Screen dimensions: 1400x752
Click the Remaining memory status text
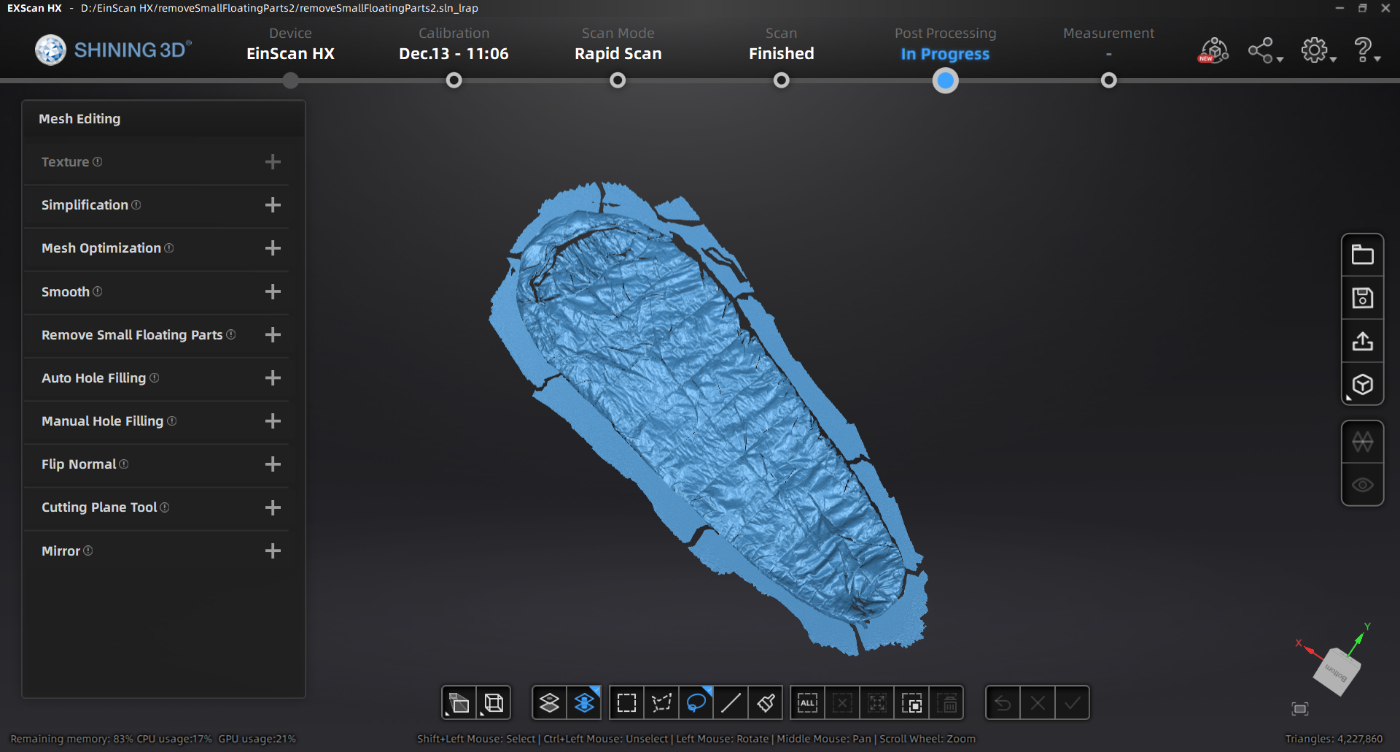pos(70,739)
